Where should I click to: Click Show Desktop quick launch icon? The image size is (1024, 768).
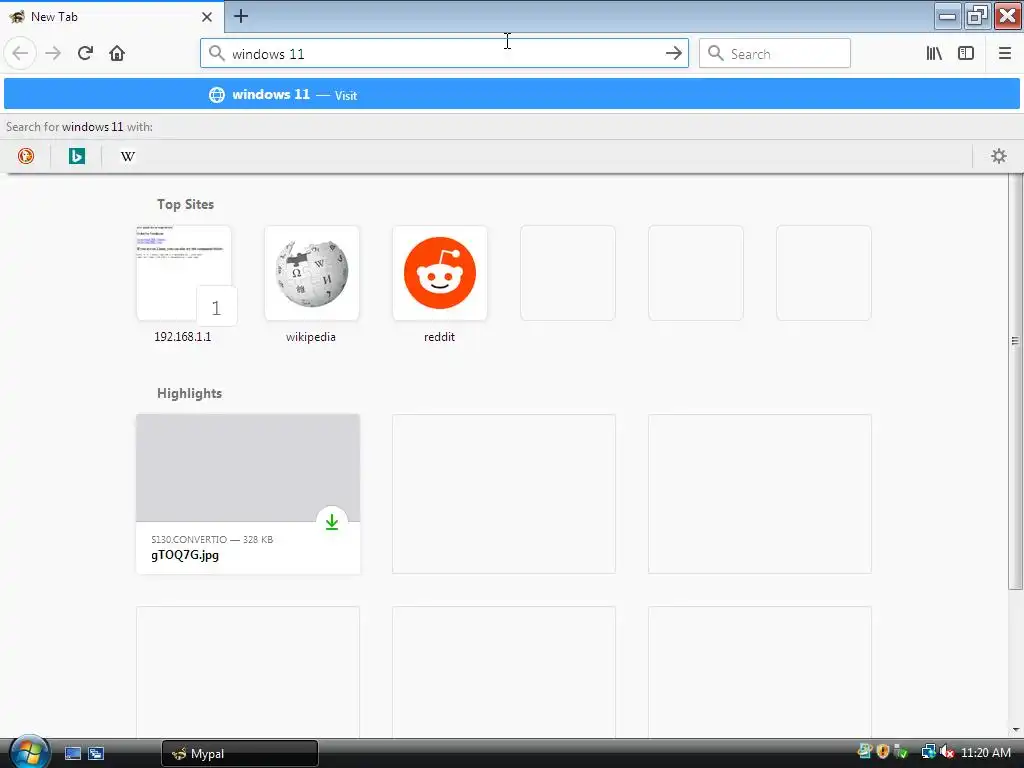(72, 754)
